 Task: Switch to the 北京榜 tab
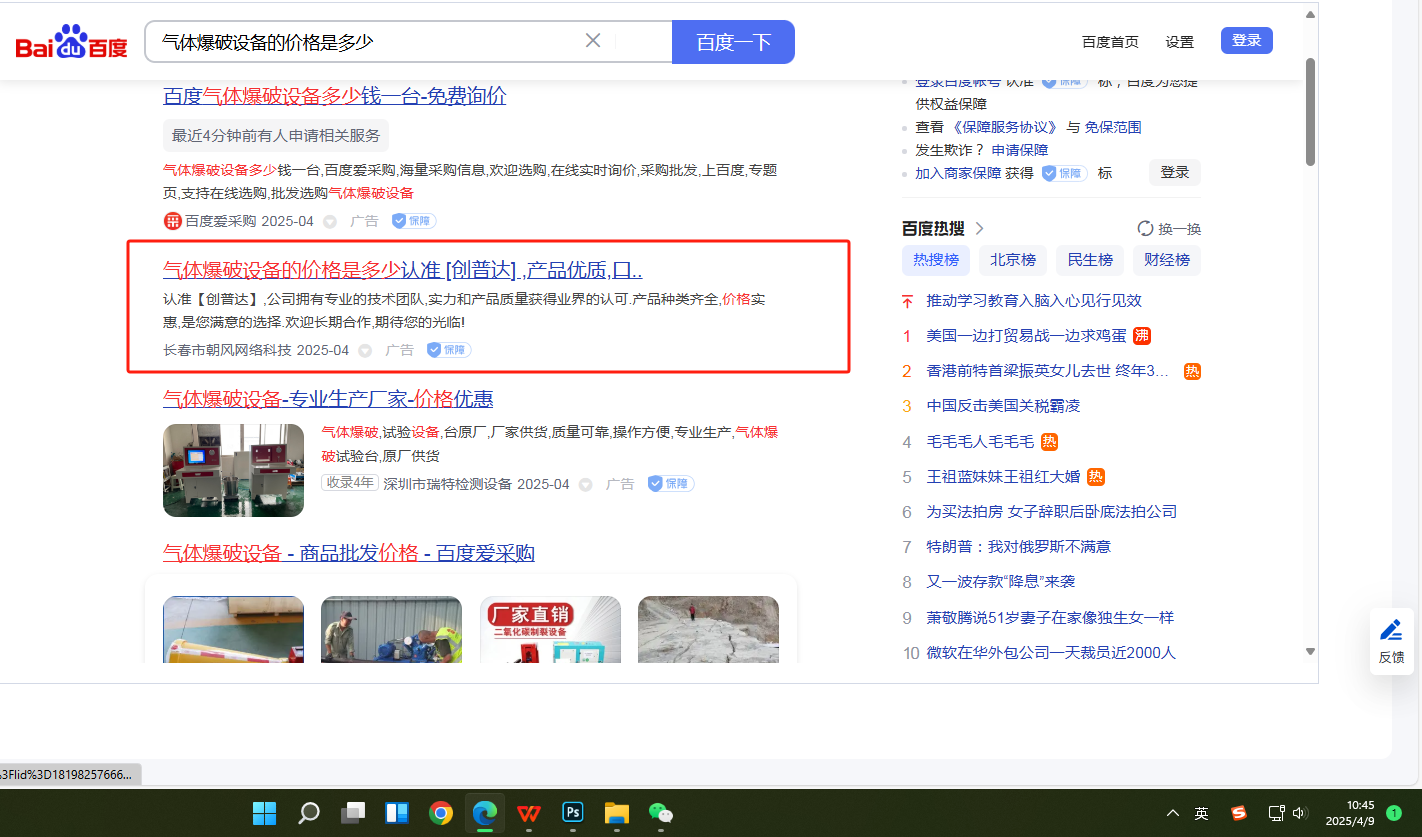1013,260
